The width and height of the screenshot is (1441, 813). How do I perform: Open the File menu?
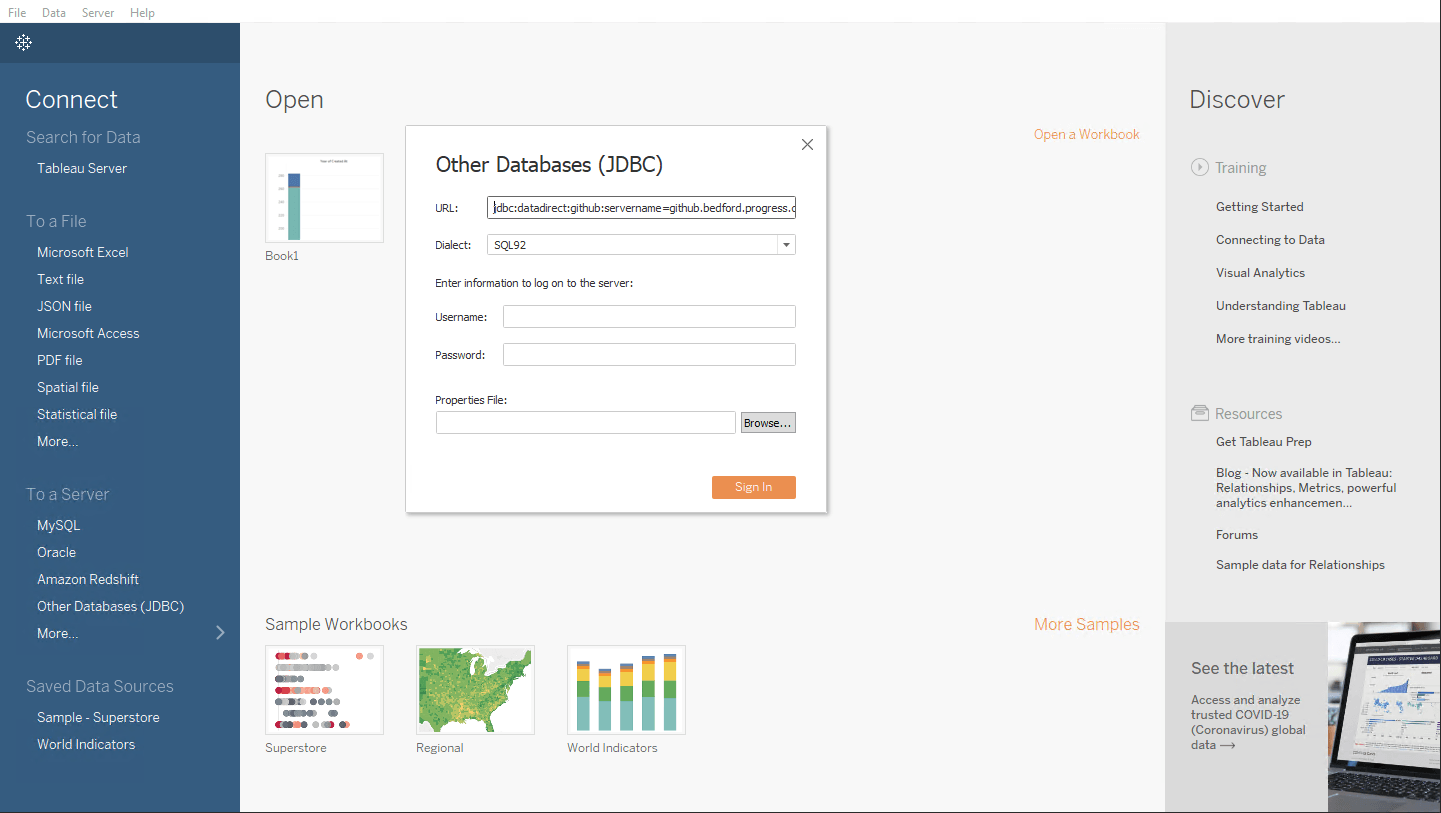coord(17,13)
